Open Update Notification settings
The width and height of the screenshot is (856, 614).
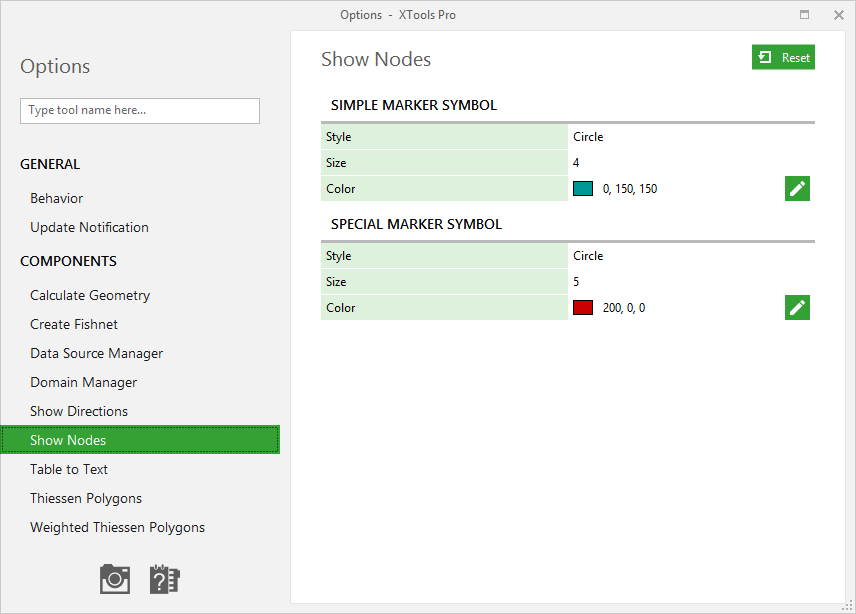point(90,227)
